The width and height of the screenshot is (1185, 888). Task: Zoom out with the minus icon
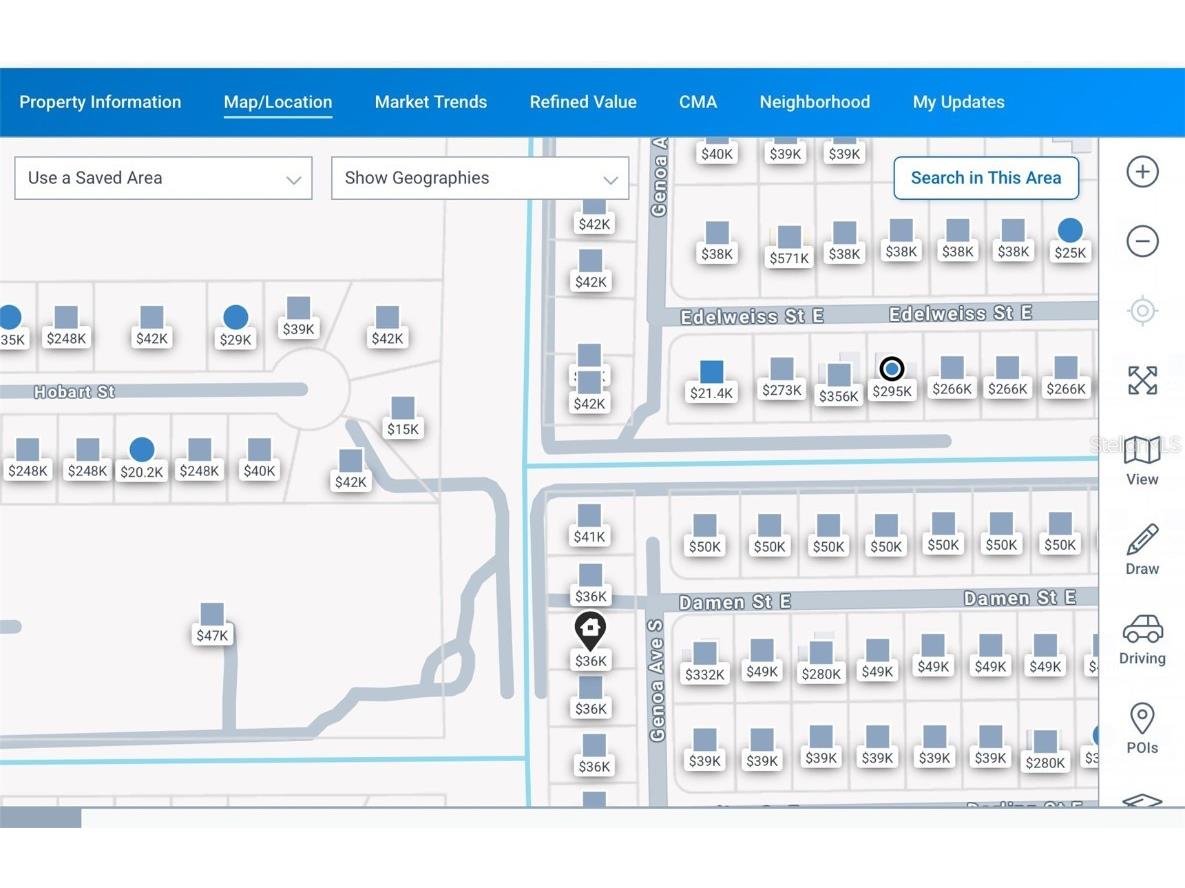coord(1142,241)
